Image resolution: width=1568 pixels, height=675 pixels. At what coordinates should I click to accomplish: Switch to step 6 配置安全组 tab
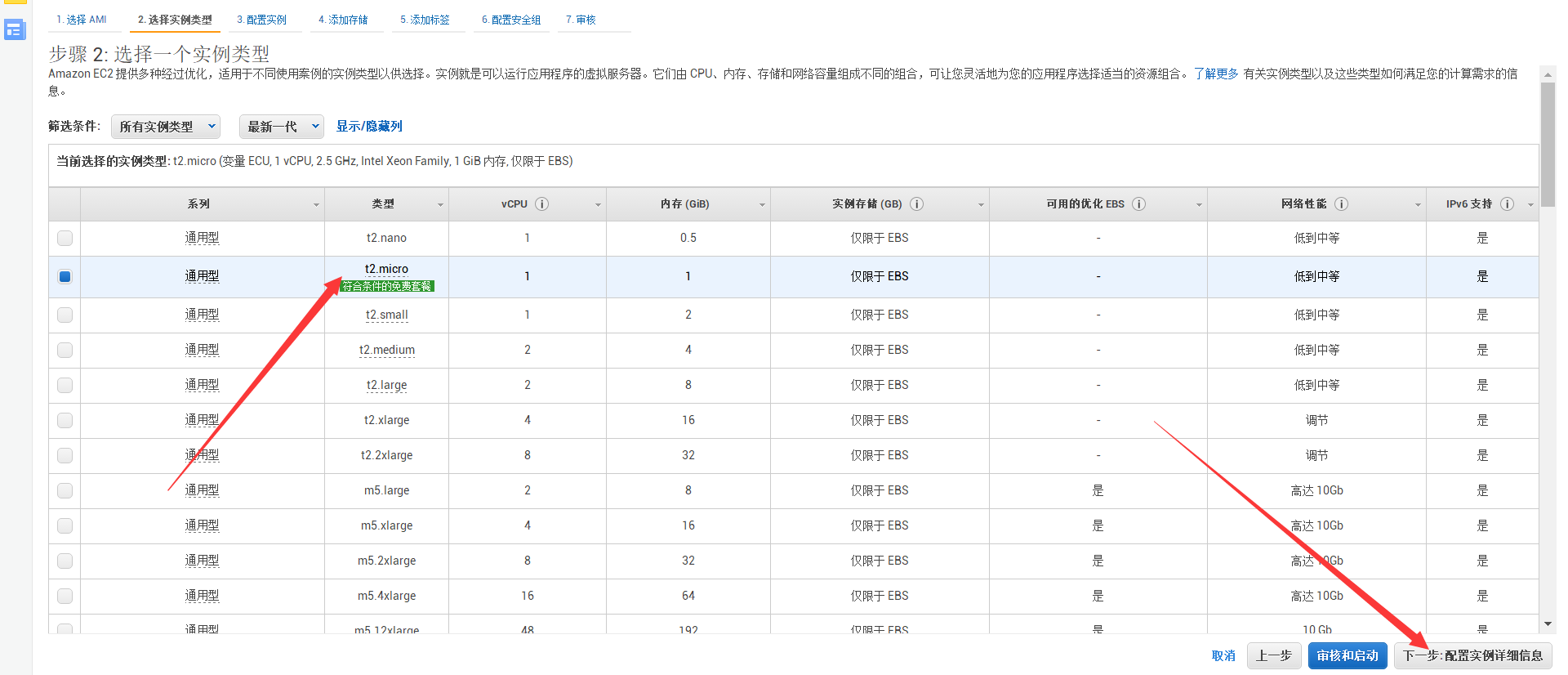tap(511, 20)
